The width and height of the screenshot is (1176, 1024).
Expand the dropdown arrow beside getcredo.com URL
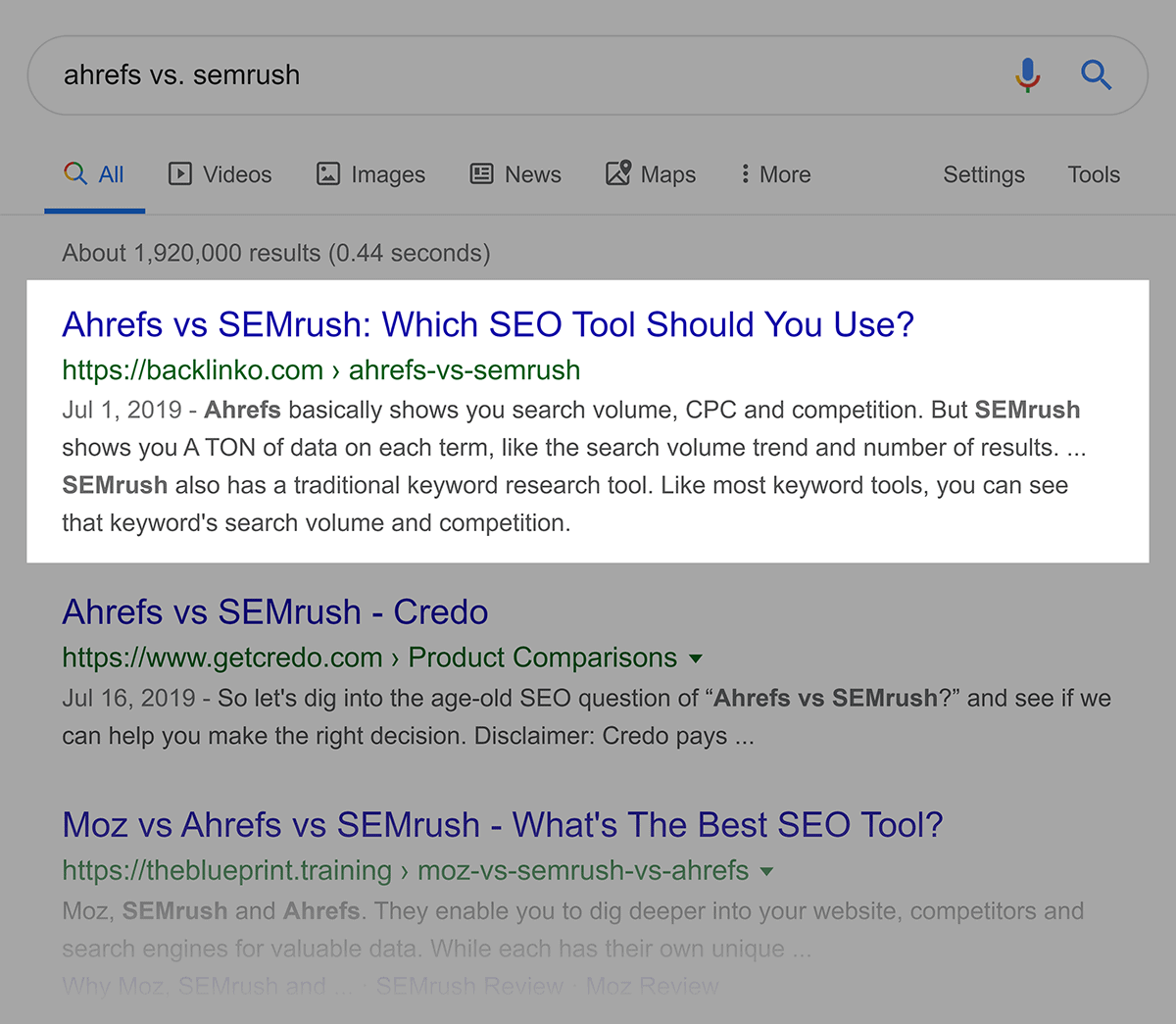[x=696, y=658]
